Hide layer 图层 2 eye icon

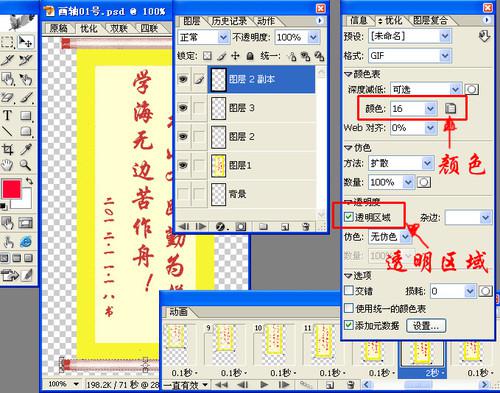[x=183, y=136]
